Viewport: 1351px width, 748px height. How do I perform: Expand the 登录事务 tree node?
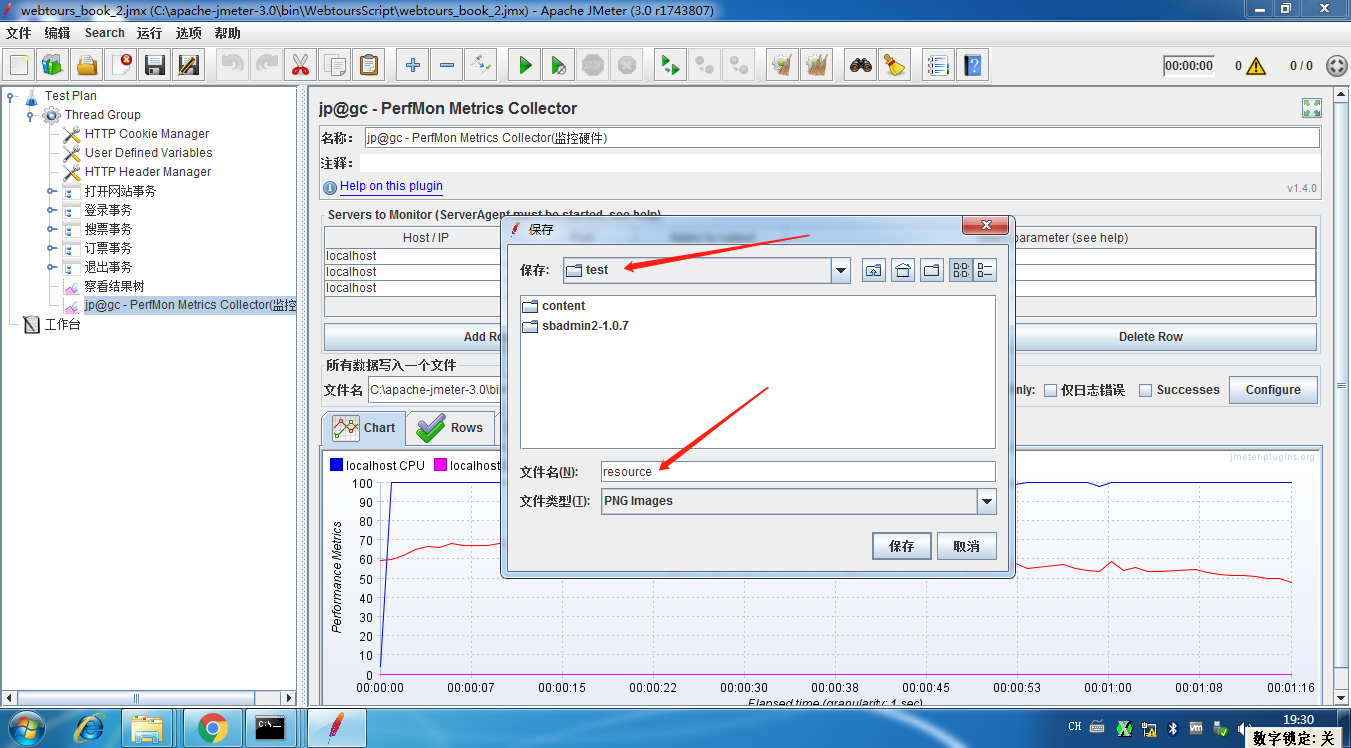pos(51,210)
